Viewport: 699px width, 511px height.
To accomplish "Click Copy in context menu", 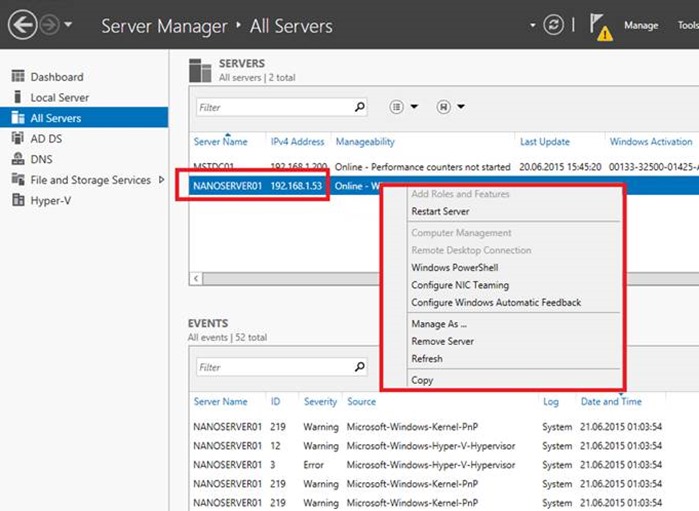I will coord(422,380).
